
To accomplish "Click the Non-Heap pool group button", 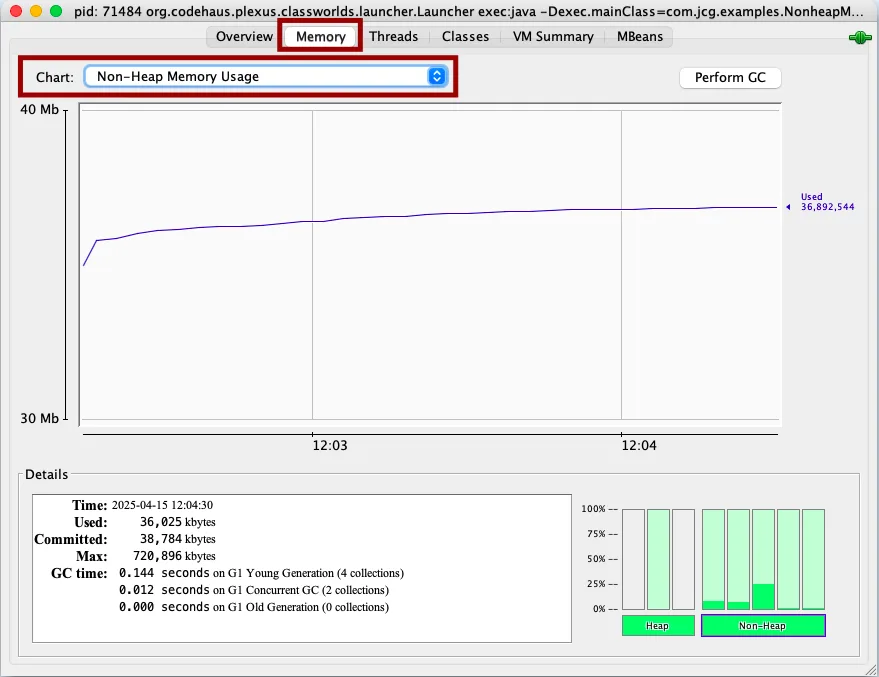I will click(x=763, y=625).
